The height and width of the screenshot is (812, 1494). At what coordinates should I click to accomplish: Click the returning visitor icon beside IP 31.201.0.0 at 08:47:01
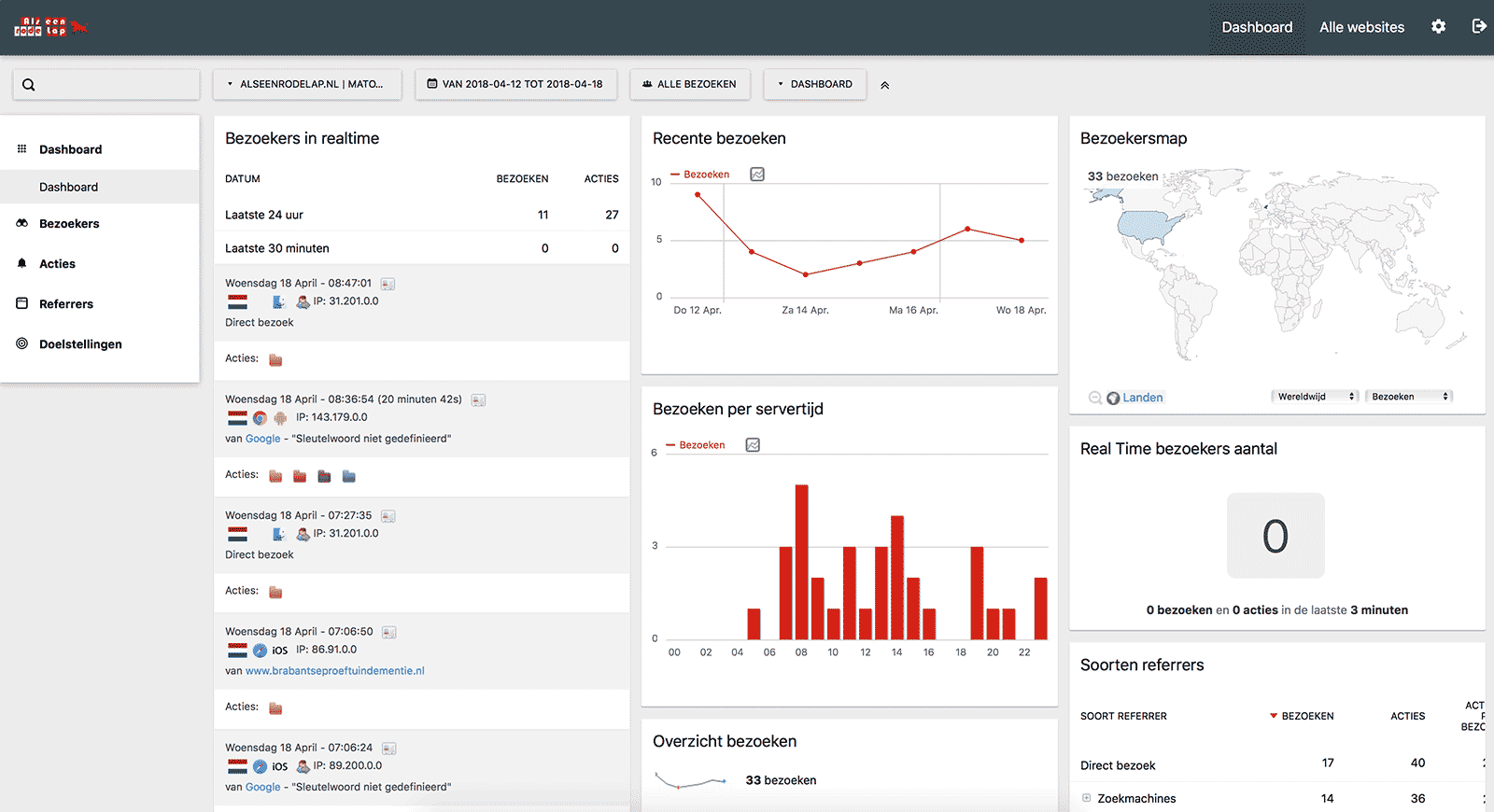pyautogui.click(x=303, y=301)
